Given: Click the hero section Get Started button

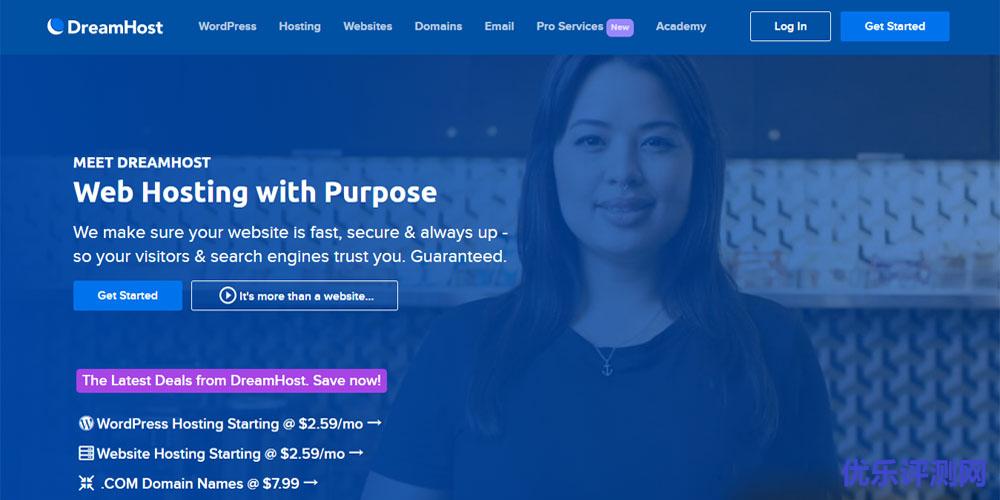Looking at the screenshot, I should click(128, 295).
